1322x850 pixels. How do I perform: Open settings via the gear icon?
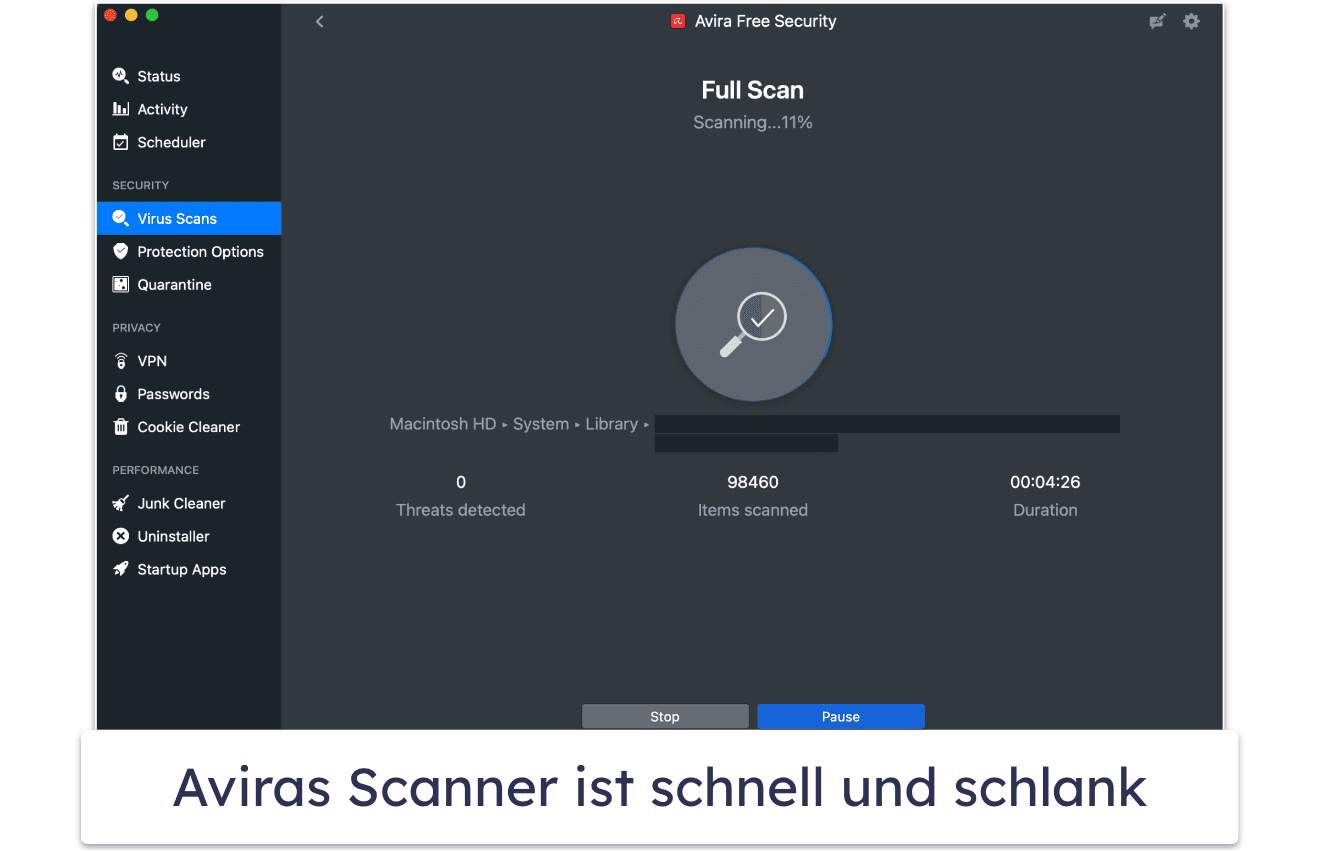(1191, 21)
